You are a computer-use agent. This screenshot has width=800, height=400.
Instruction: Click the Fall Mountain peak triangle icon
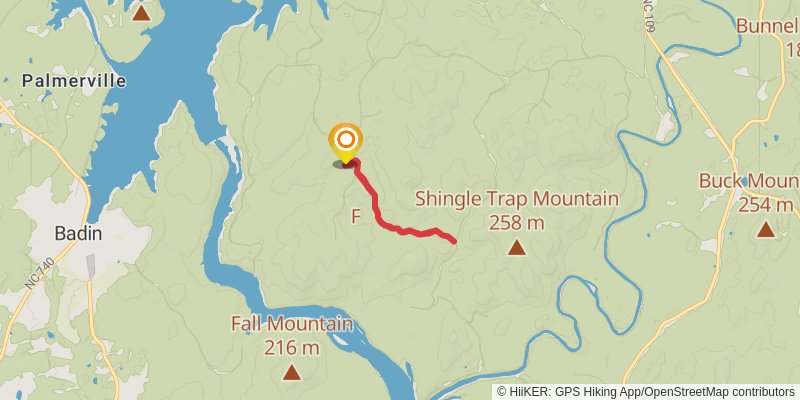(x=291, y=372)
